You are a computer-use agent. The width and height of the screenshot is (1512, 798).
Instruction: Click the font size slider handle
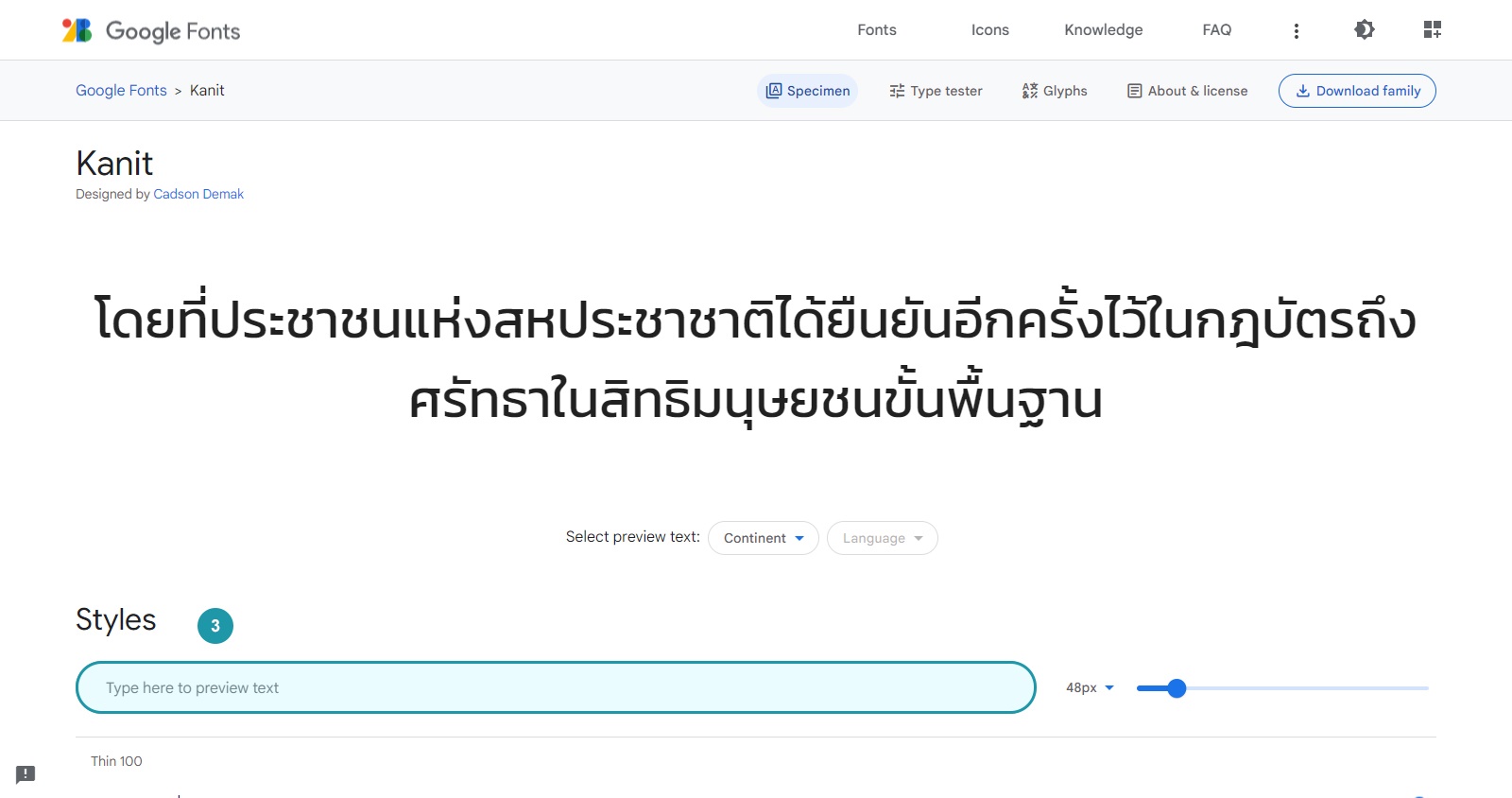(x=1177, y=688)
